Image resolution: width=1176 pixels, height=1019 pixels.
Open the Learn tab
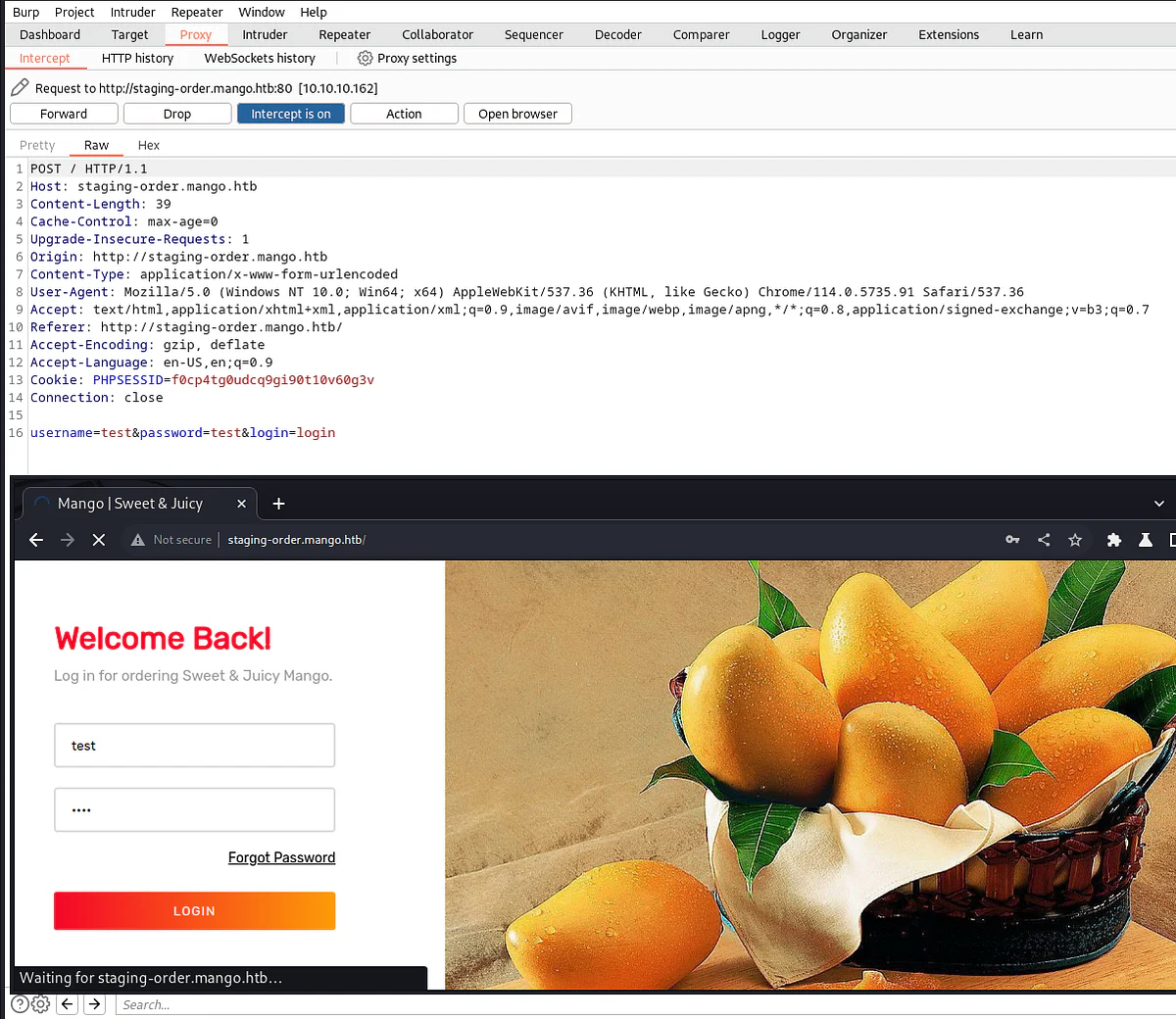click(1026, 34)
